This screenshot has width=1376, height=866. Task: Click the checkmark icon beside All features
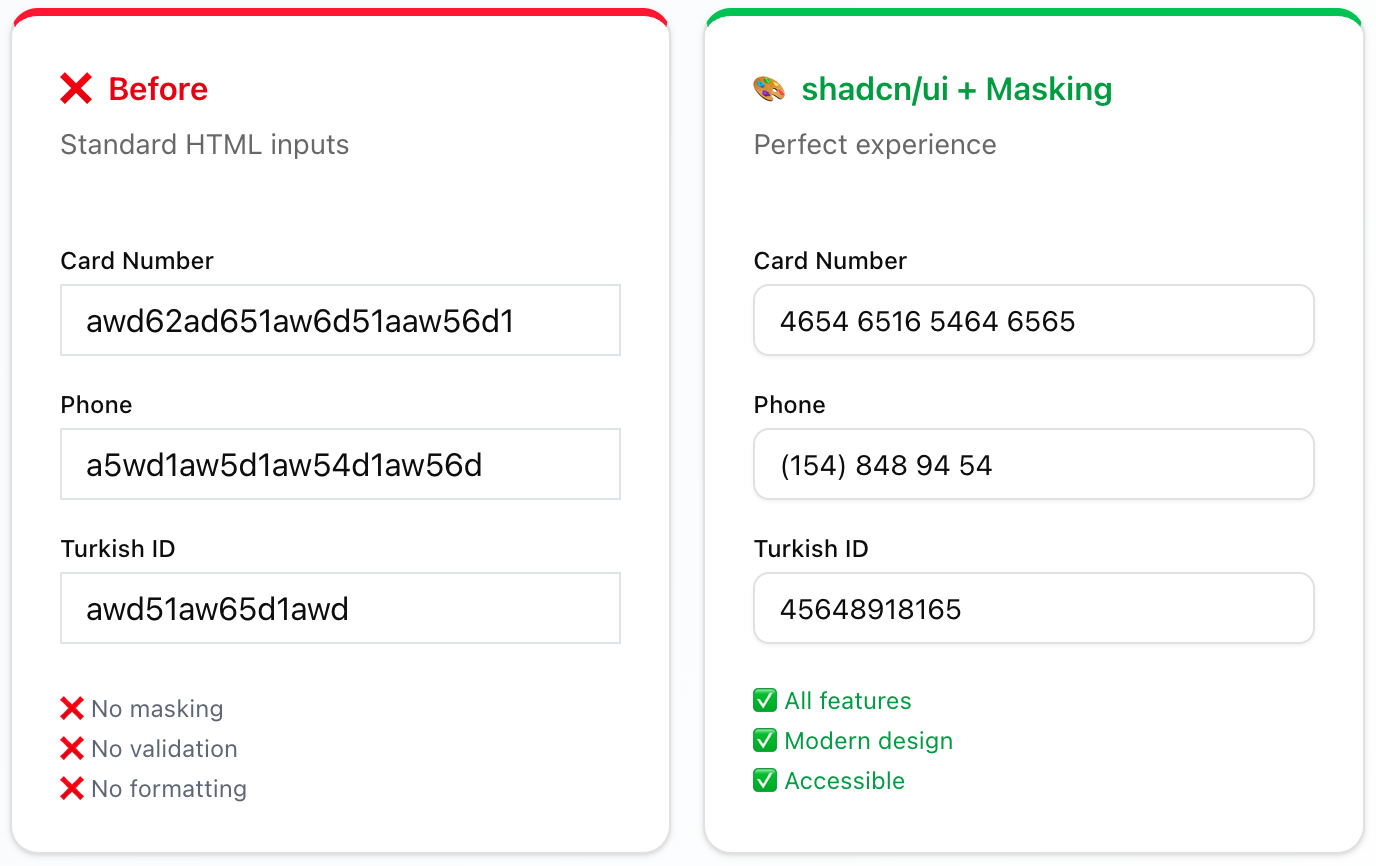pos(764,700)
